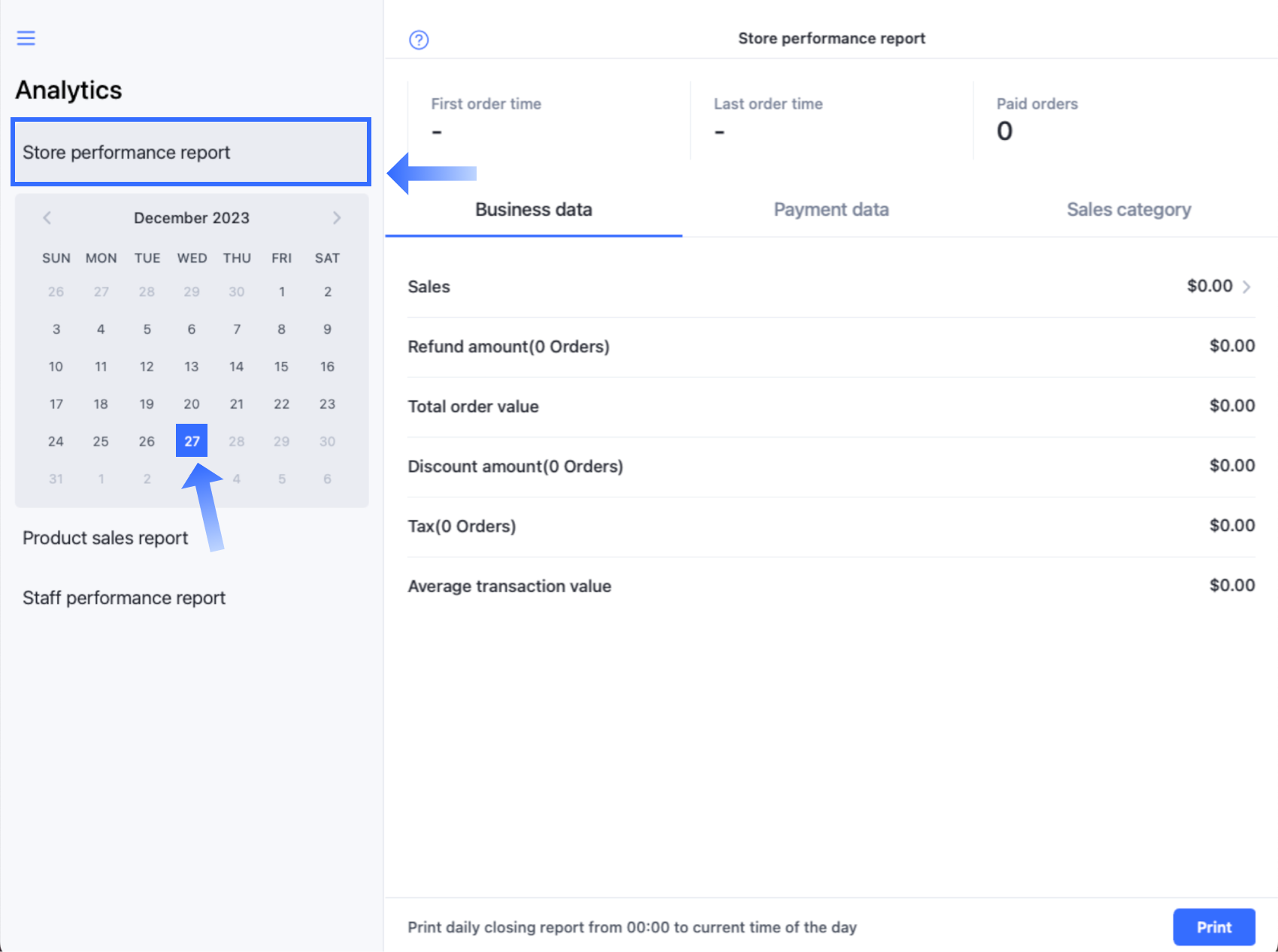Viewport: 1278px width, 952px height.
Task: Switch to Sales category tab
Action: pos(1128,210)
